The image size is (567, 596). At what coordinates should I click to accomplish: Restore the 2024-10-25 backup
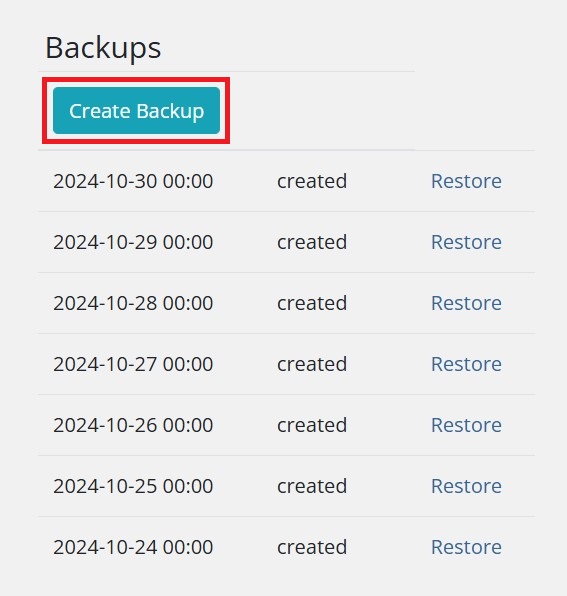click(466, 486)
